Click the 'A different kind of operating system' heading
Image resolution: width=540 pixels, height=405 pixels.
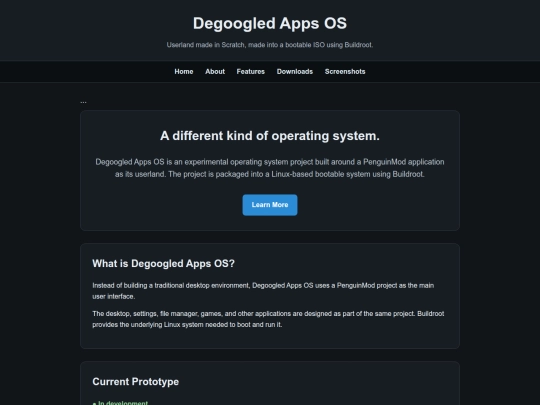(270, 136)
